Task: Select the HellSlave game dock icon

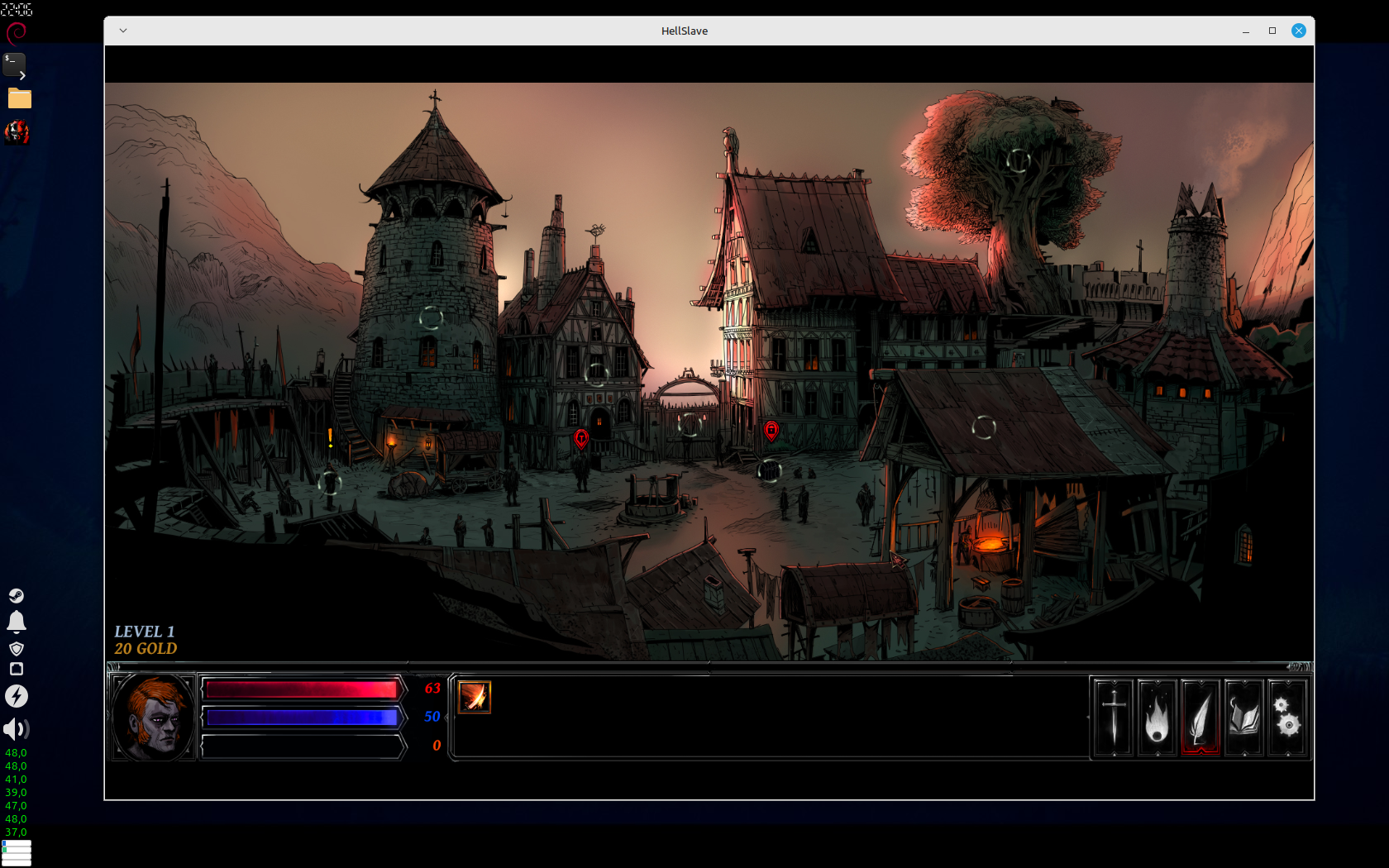Action: coord(17,131)
